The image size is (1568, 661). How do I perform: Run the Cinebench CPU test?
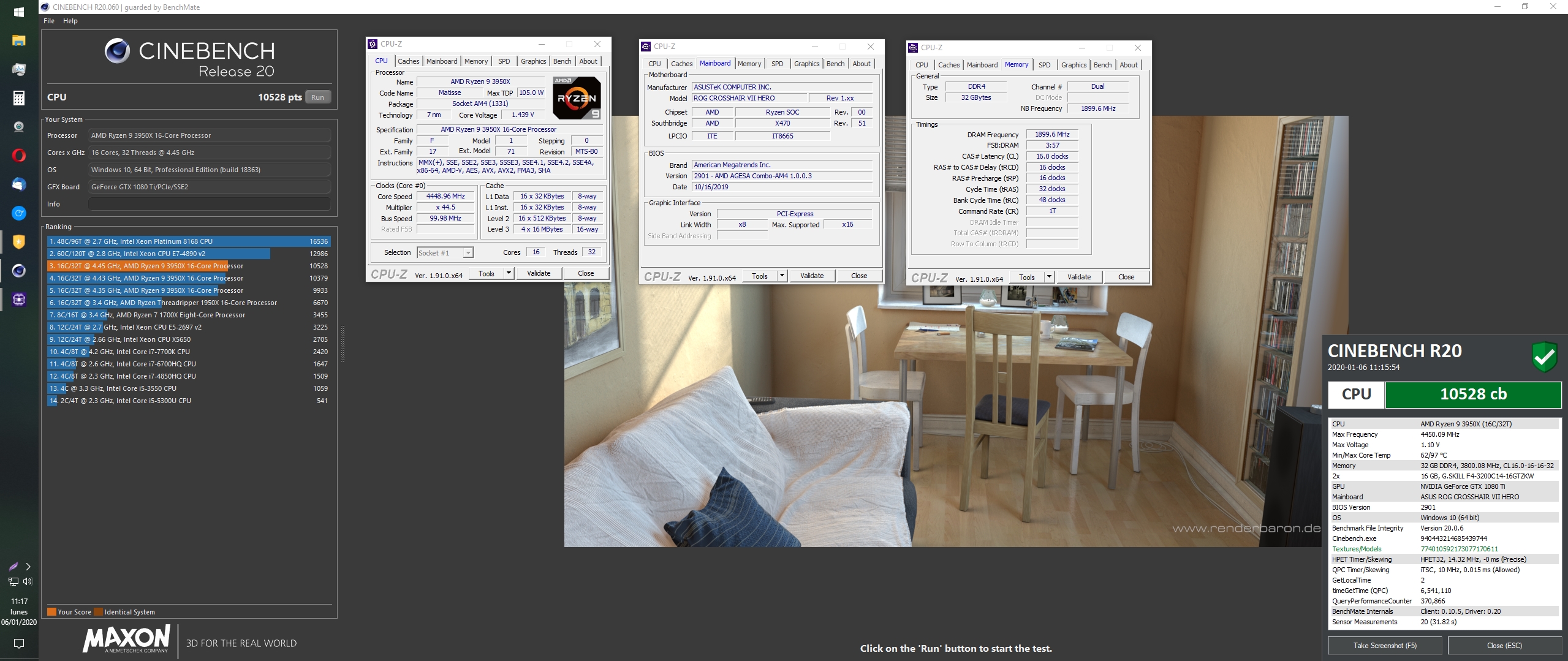[317, 97]
